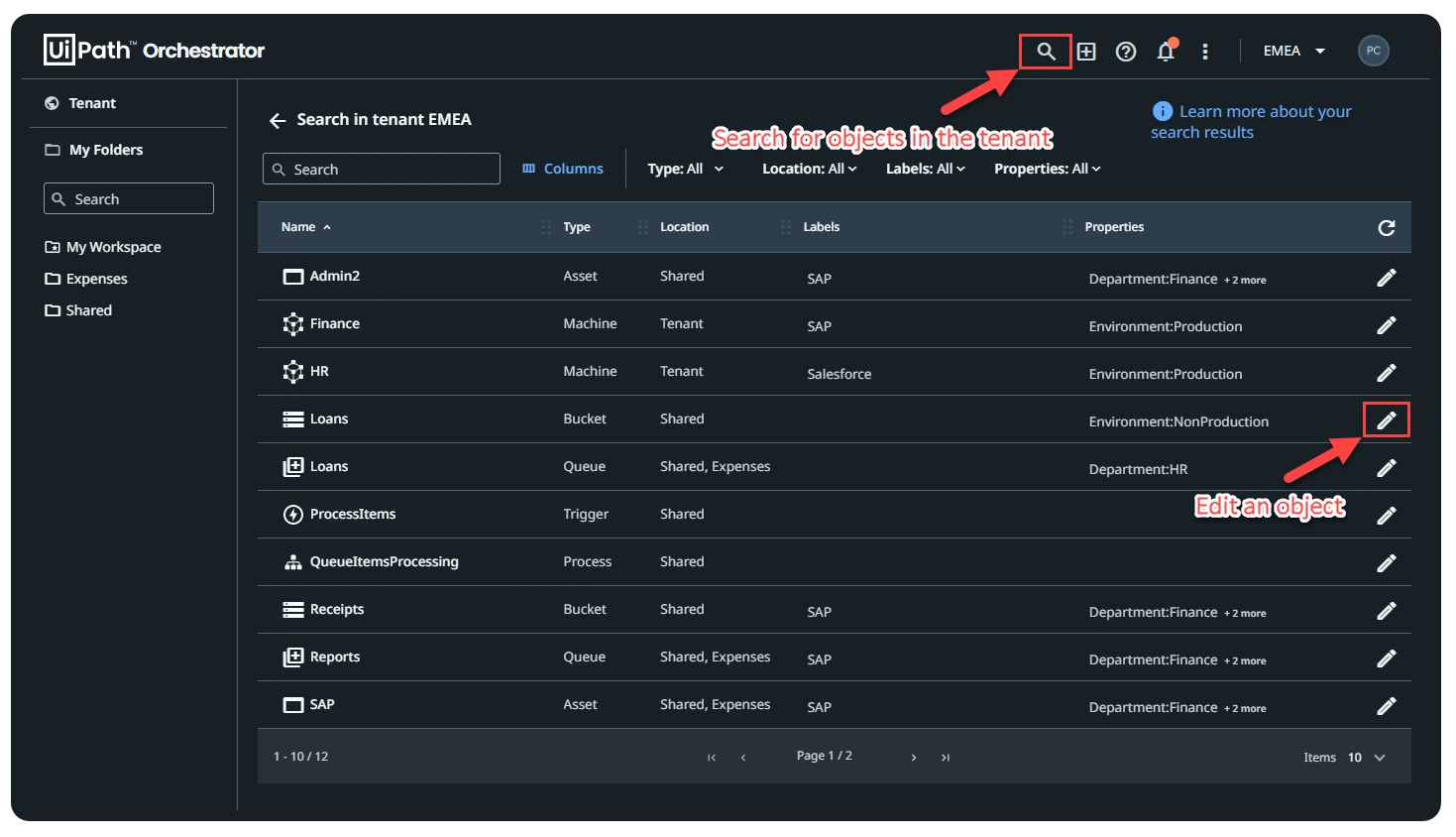Go to previous page of results

[x=743, y=758]
